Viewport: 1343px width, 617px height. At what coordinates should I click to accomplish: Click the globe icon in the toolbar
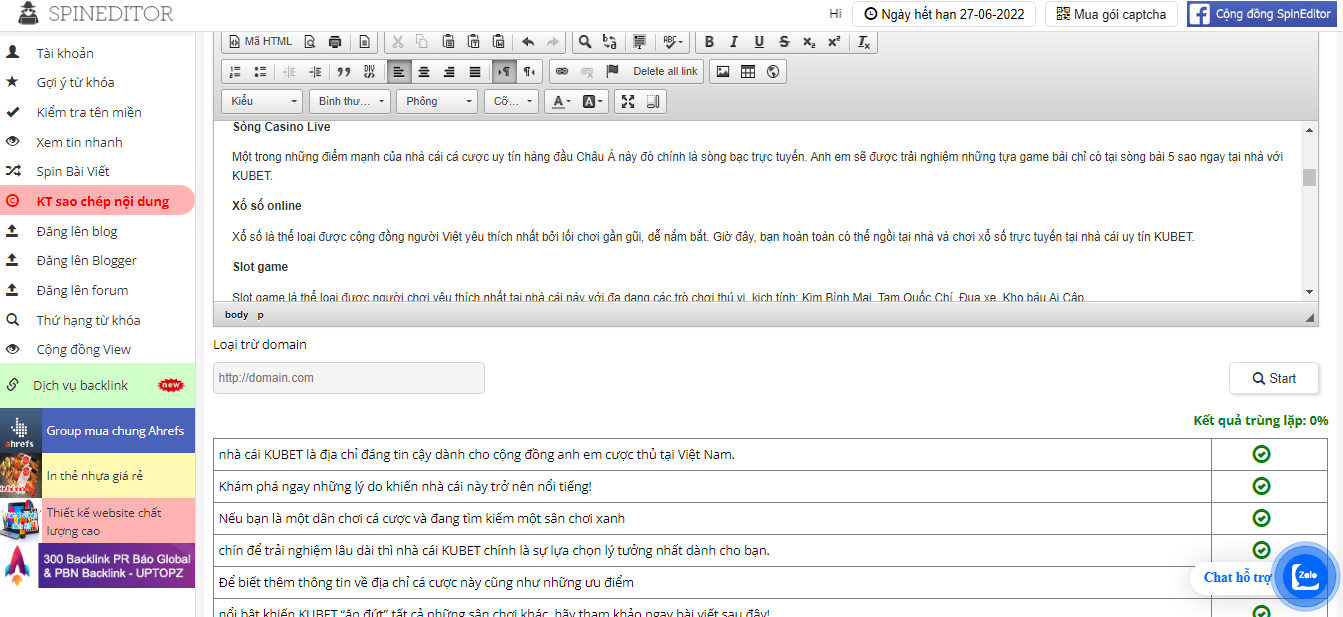point(773,72)
